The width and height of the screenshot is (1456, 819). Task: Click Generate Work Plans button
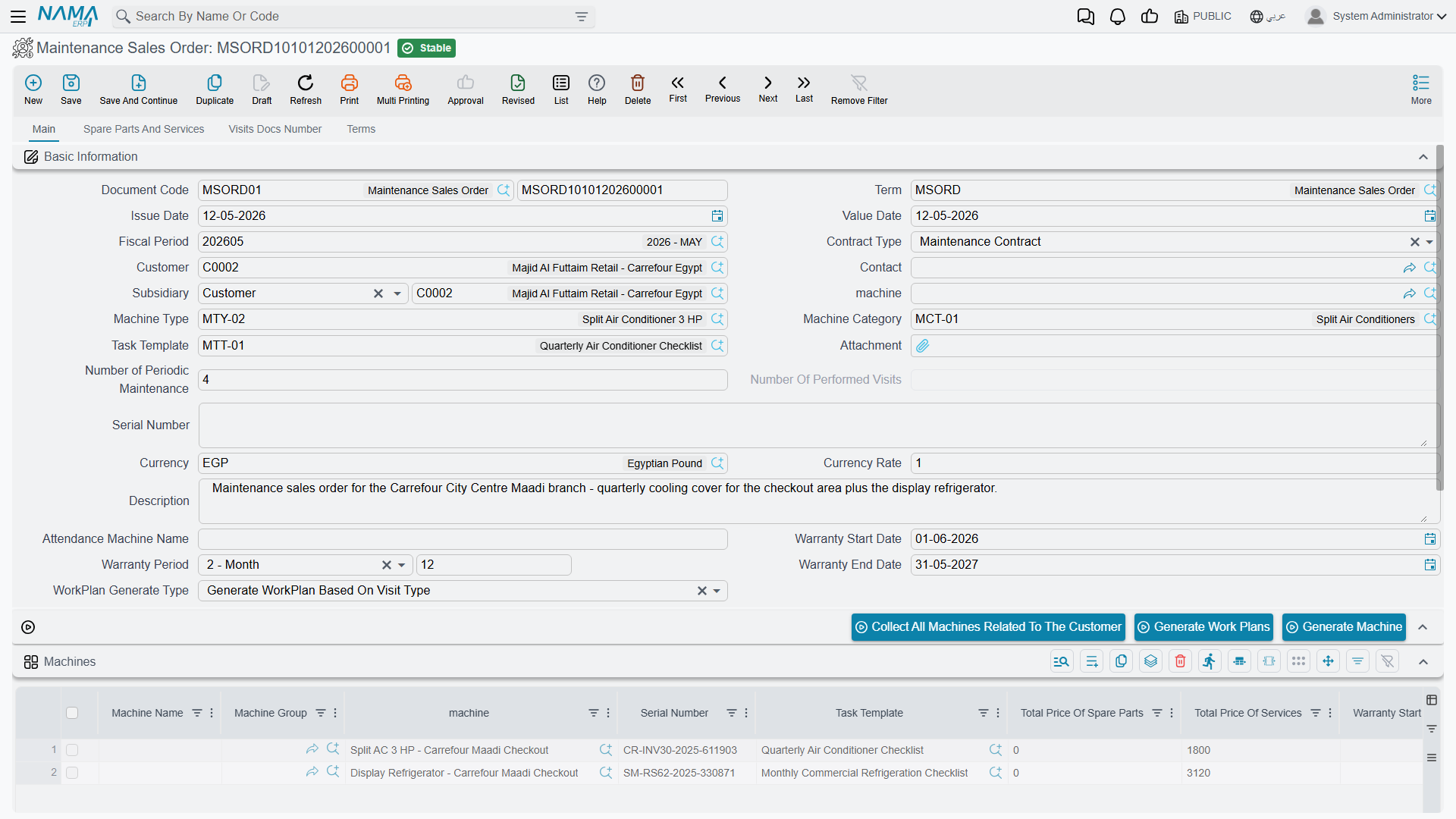[1203, 627]
